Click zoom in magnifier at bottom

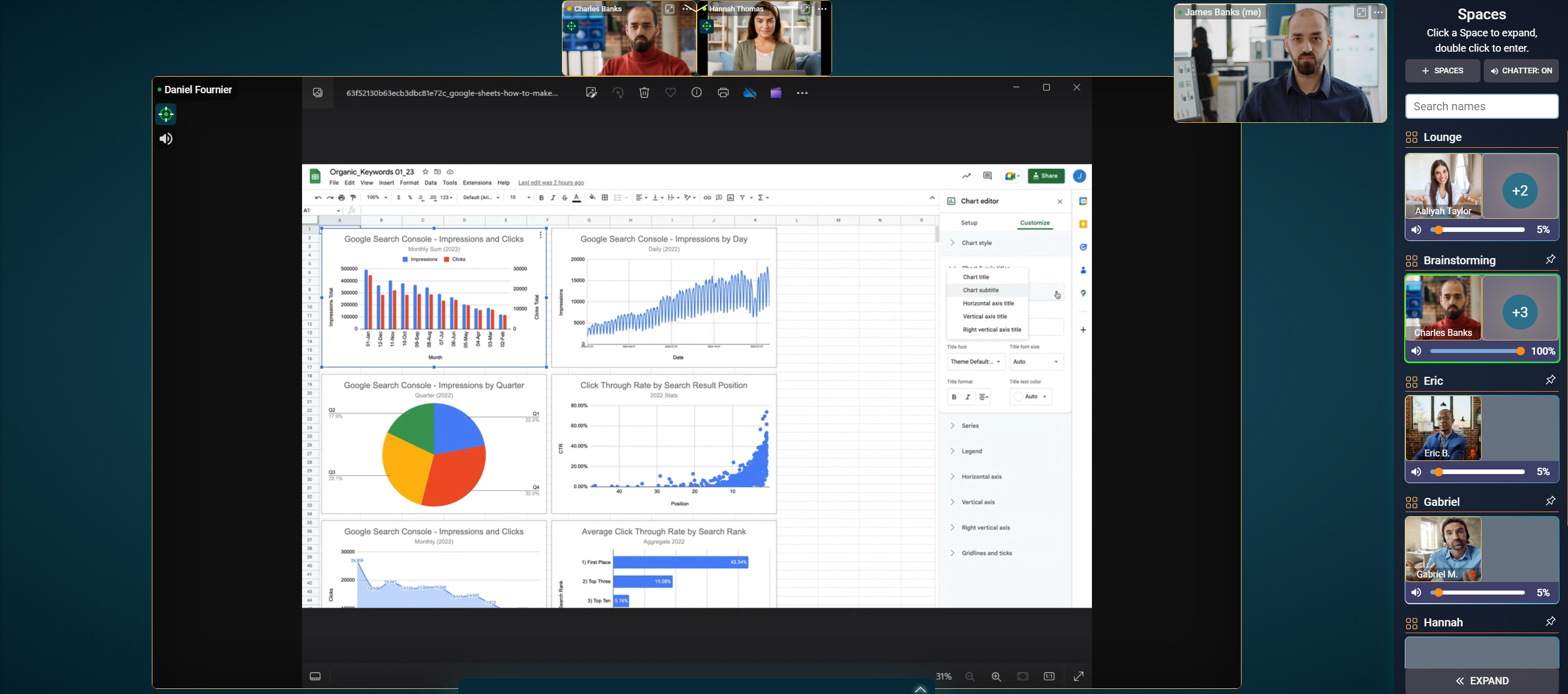[x=996, y=676]
